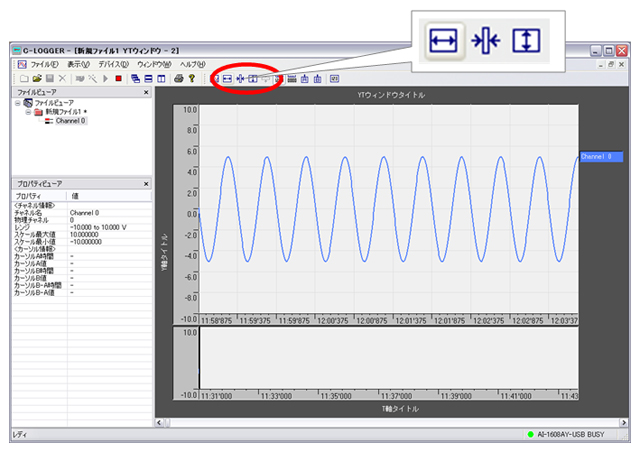The height and width of the screenshot is (452, 640).
Task: Close the ファイルビューア panel
Action: point(146,92)
